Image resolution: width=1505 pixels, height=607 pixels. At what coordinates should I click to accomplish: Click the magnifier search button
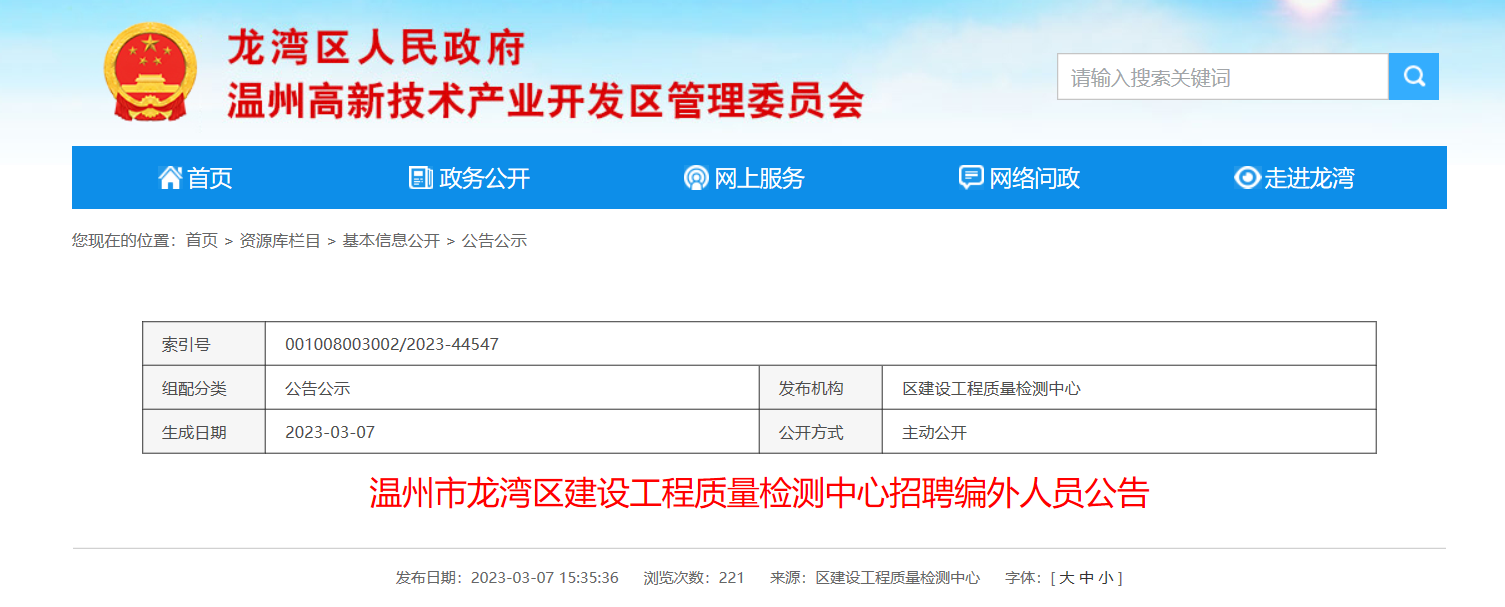click(1414, 76)
